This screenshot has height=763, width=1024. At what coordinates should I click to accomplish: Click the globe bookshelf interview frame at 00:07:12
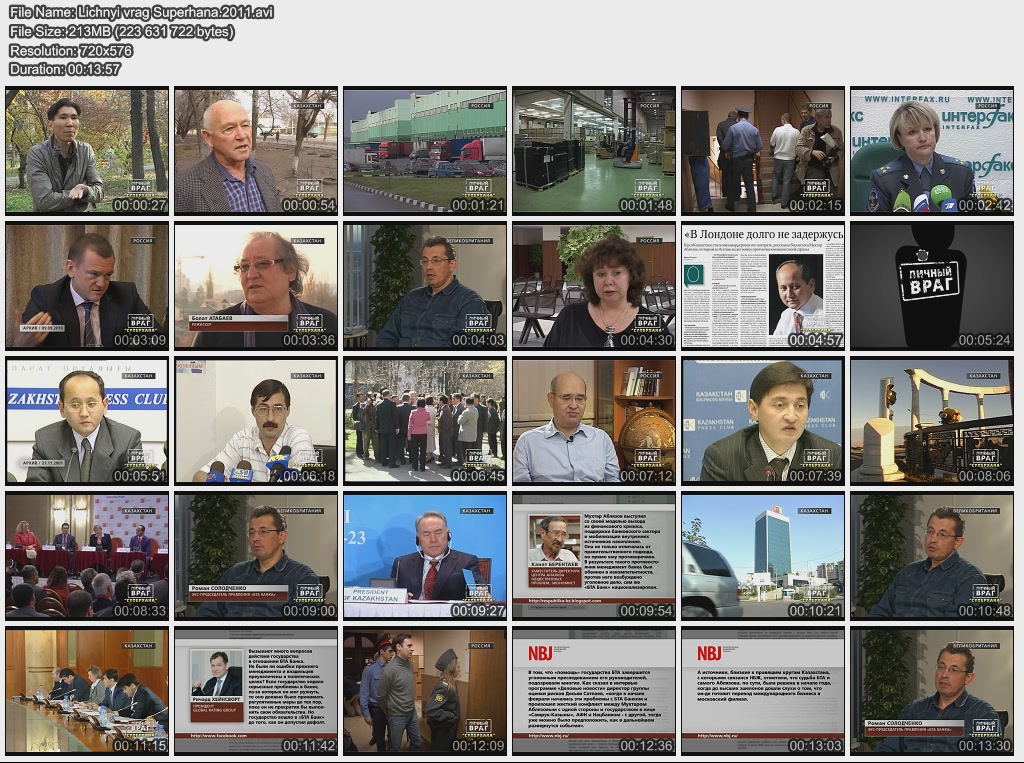click(x=594, y=421)
